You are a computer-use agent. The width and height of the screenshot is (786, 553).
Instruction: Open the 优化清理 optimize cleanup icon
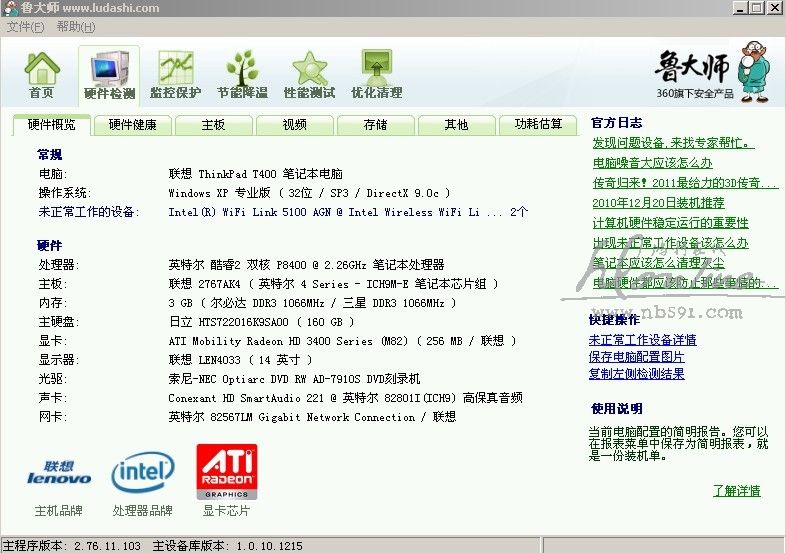pyautogui.click(x=376, y=75)
